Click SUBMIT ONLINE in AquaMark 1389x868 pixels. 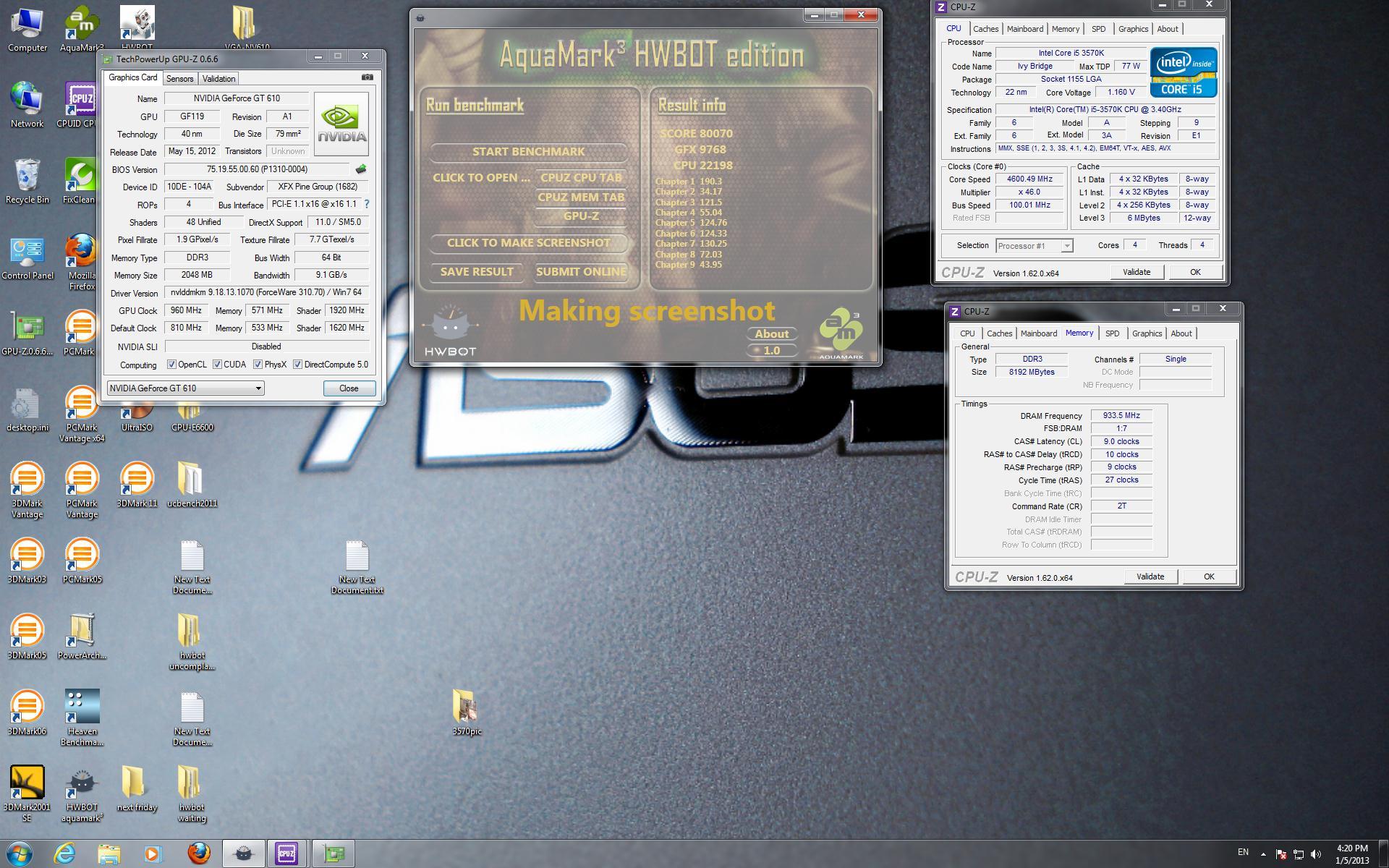pyautogui.click(x=581, y=272)
